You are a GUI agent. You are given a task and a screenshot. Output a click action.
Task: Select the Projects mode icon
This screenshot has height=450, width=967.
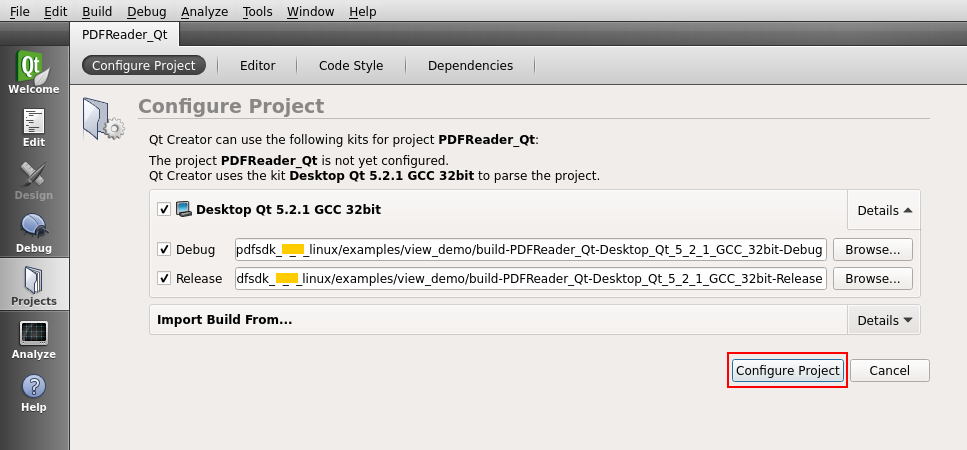(34, 285)
